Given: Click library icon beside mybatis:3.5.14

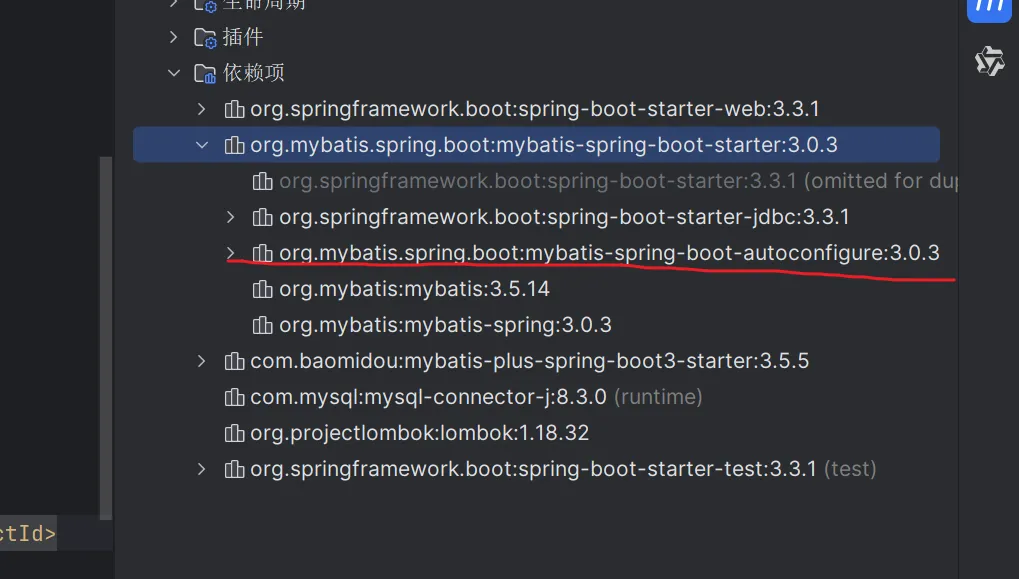Looking at the screenshot, I should coord(263,289).
